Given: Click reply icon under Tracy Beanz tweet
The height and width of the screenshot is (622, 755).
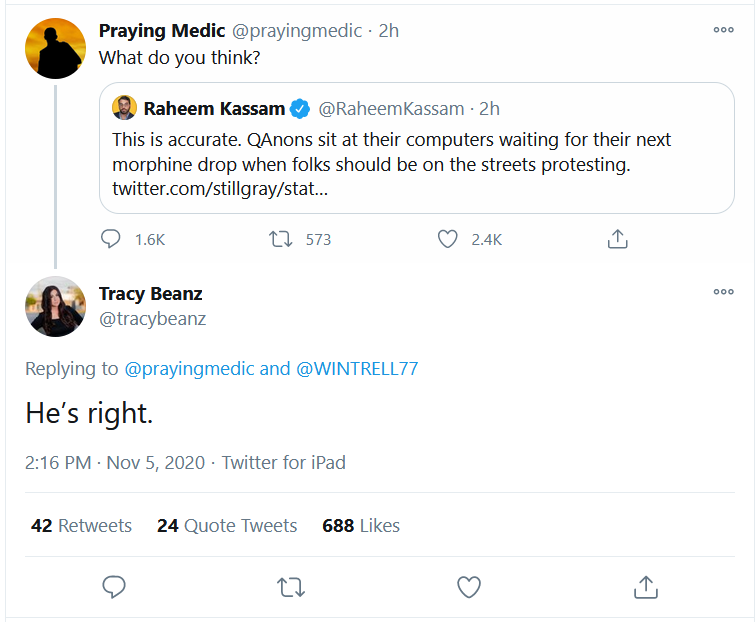Looking at the screenshot, I should pyautogui.click(x=114, y=587).
